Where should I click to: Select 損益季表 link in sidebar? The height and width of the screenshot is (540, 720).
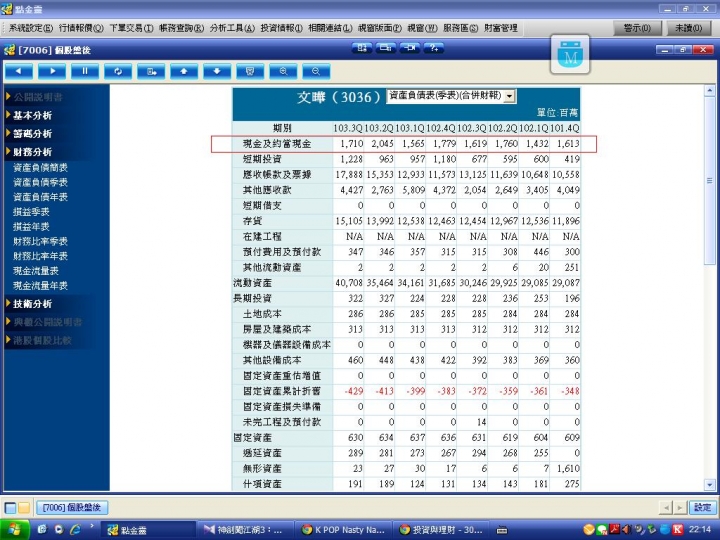coord(31,212)
